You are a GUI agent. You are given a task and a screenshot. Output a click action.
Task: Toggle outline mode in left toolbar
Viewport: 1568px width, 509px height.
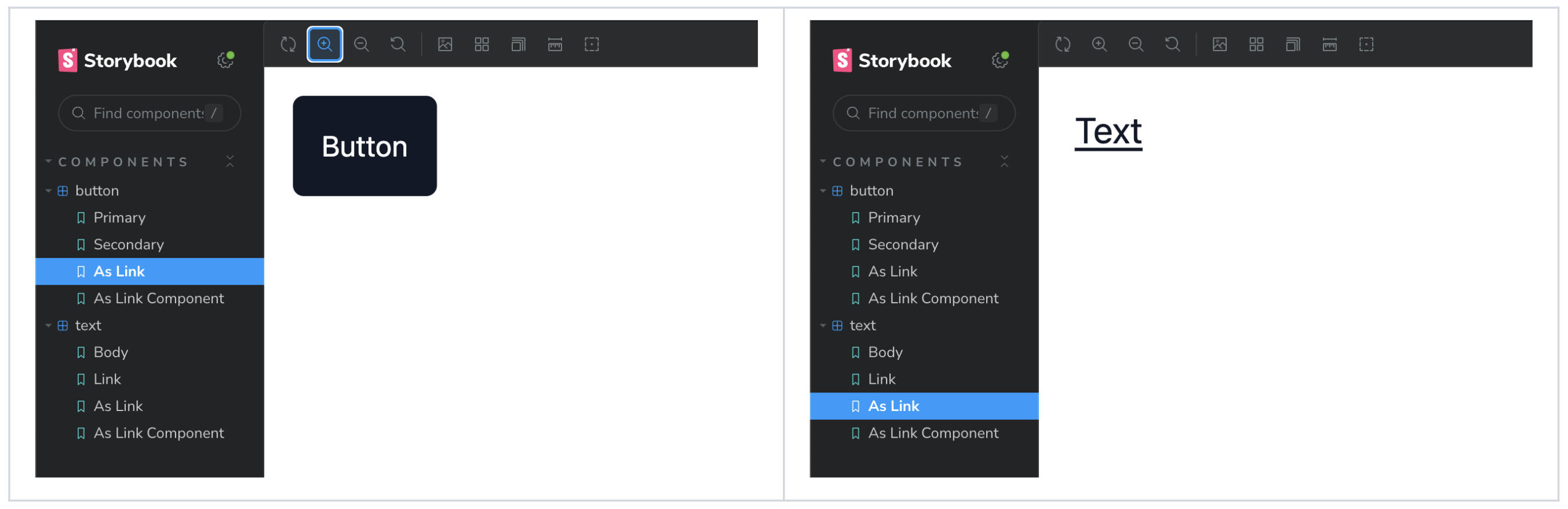tap(592, 45)
